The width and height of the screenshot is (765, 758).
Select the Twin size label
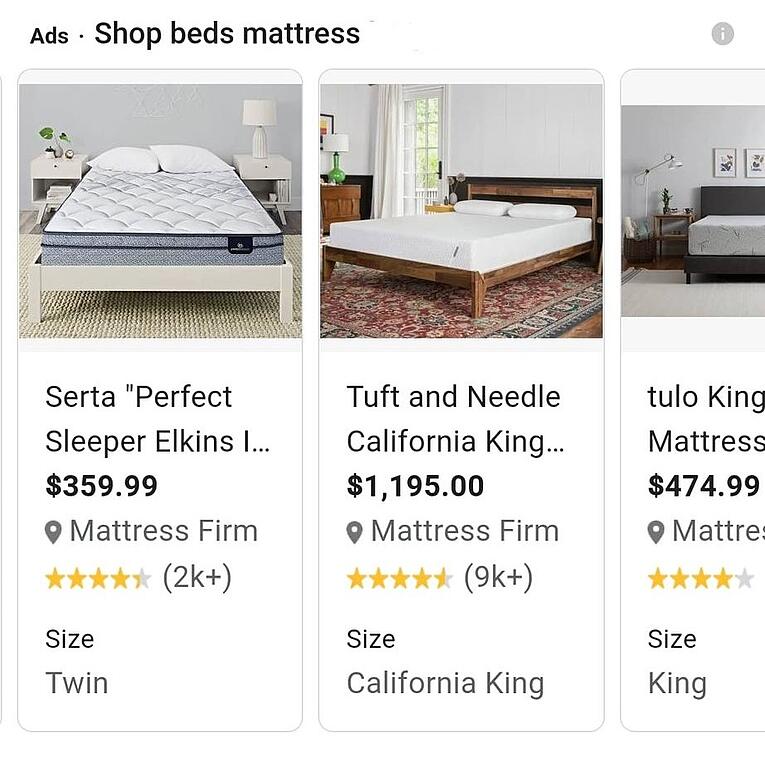pyautogui.click(x=77, y=684)
